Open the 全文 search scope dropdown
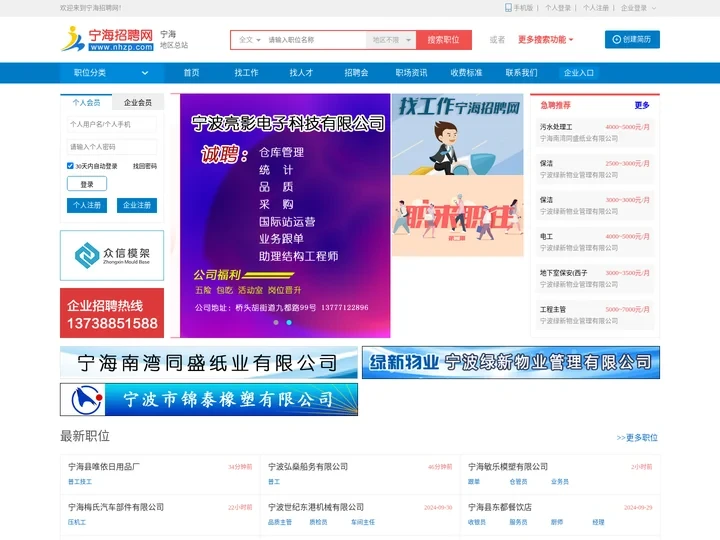The width and height of the screenshot is (720, 540). [x=249, y=40]
